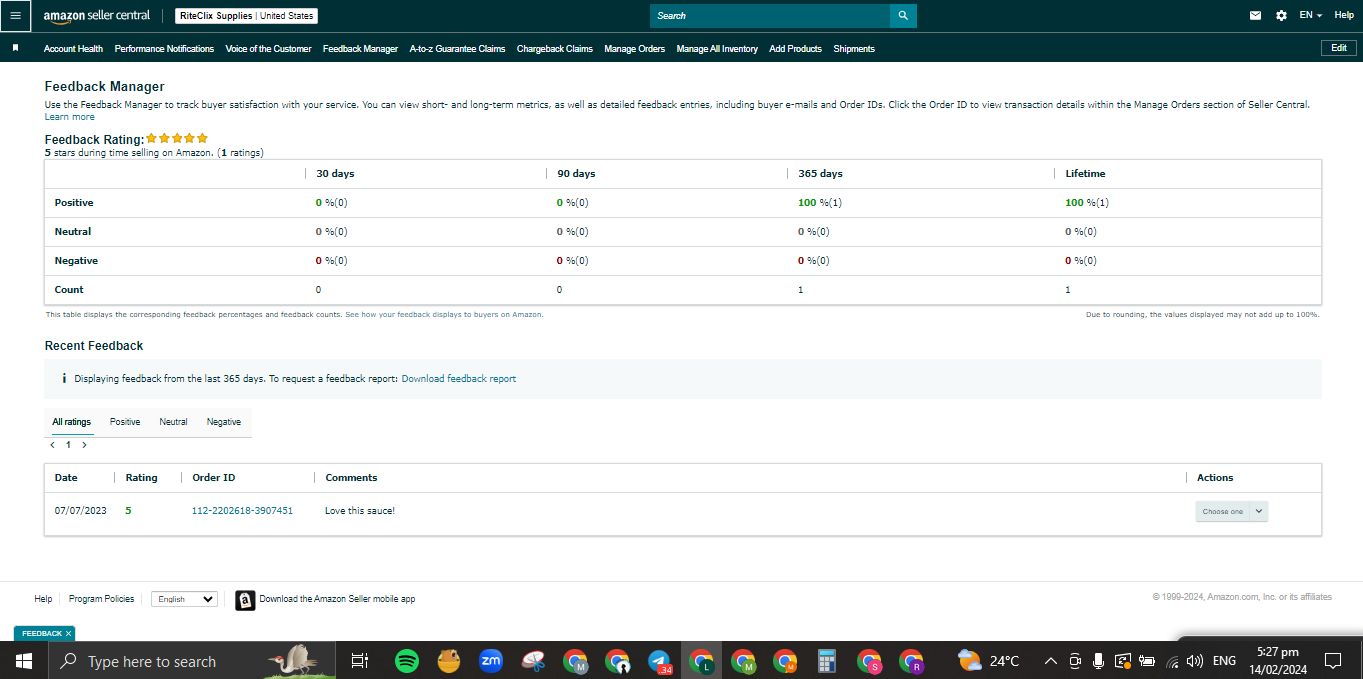Open the volume speaker icon
This screenshot has height=679, width=1363.
(1194, 661)
